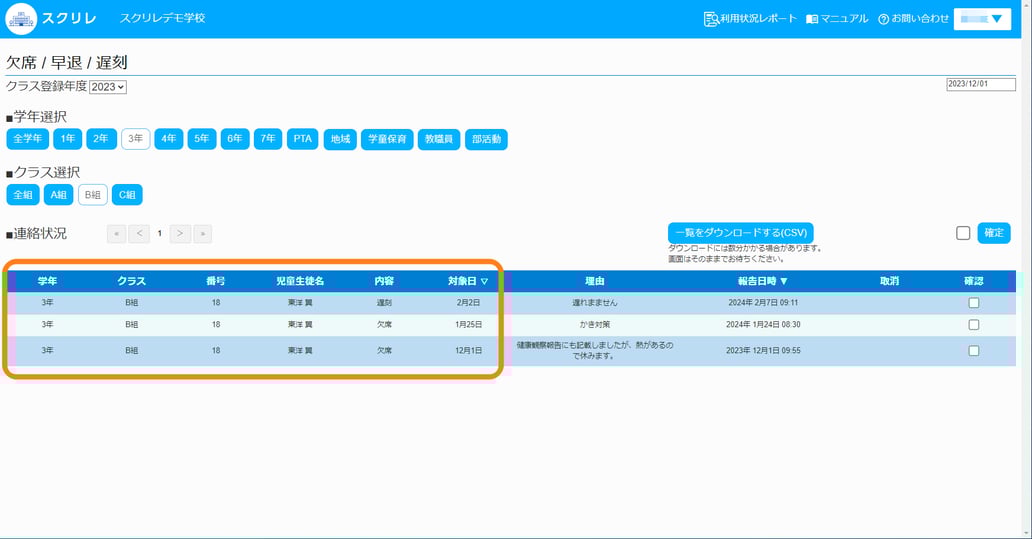Go to next page arrow
The image size is (1032, 539).
click(x=180, y=234)
